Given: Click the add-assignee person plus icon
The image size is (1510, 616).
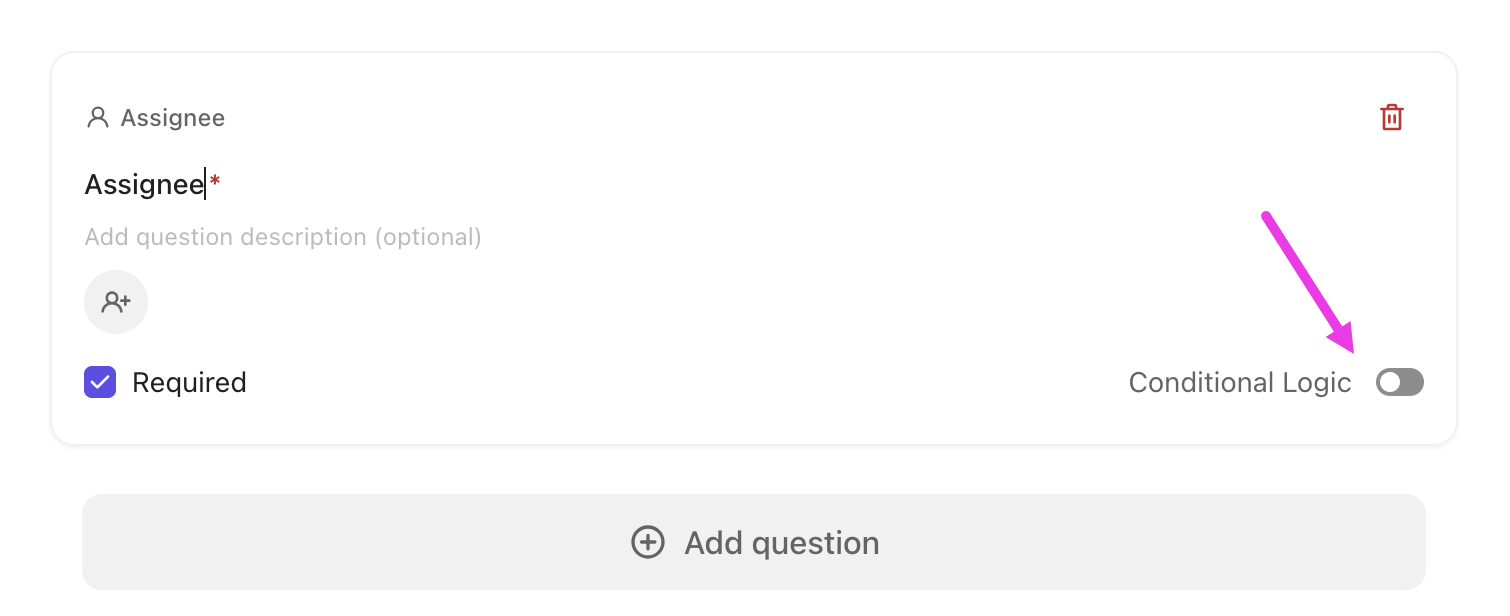Looking at the screenshot, I should pyautogui.click(x=116, y=302).
